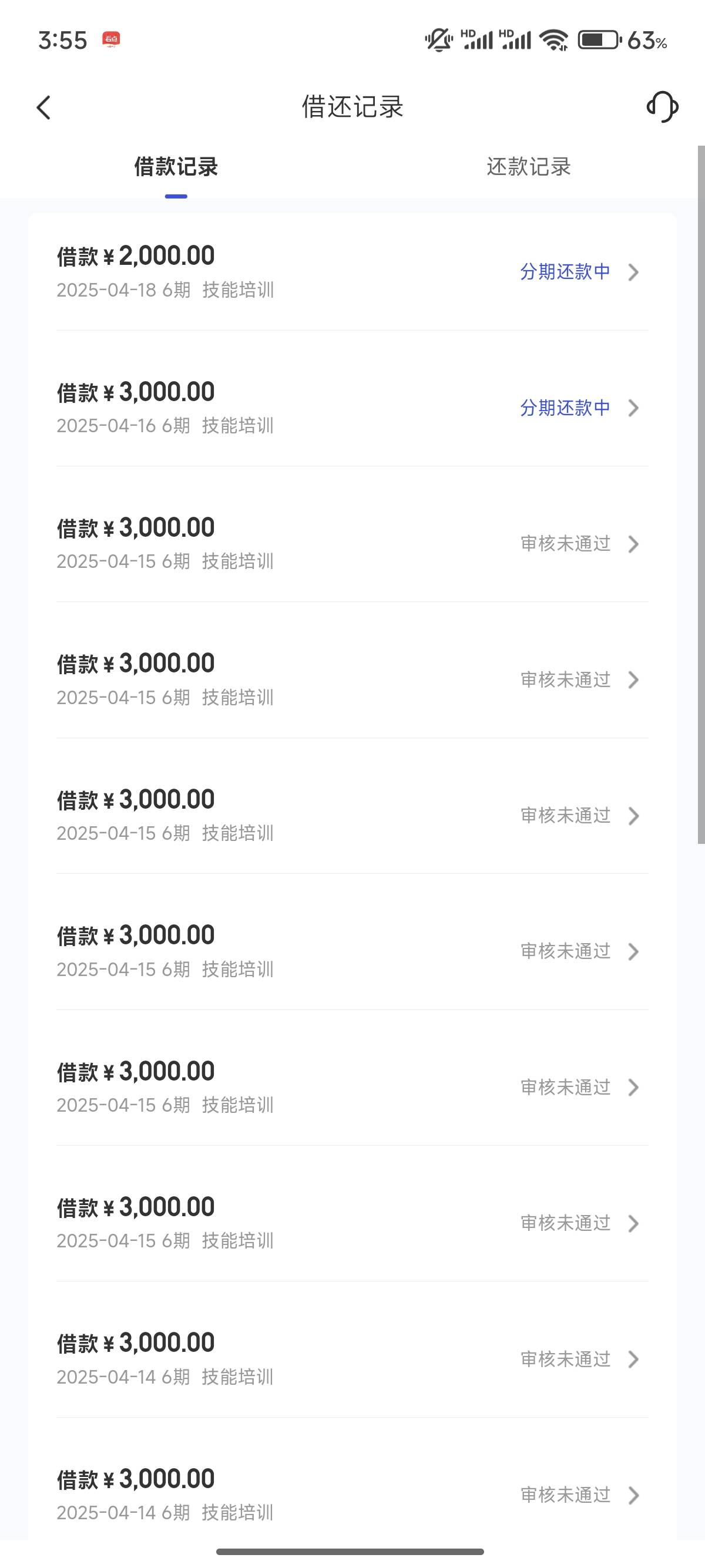Image resolution: width=705 pixels, height=1568 pixels.
Task: Tap the Wi-Fi status icon
Action: click(x=554, y=40)
